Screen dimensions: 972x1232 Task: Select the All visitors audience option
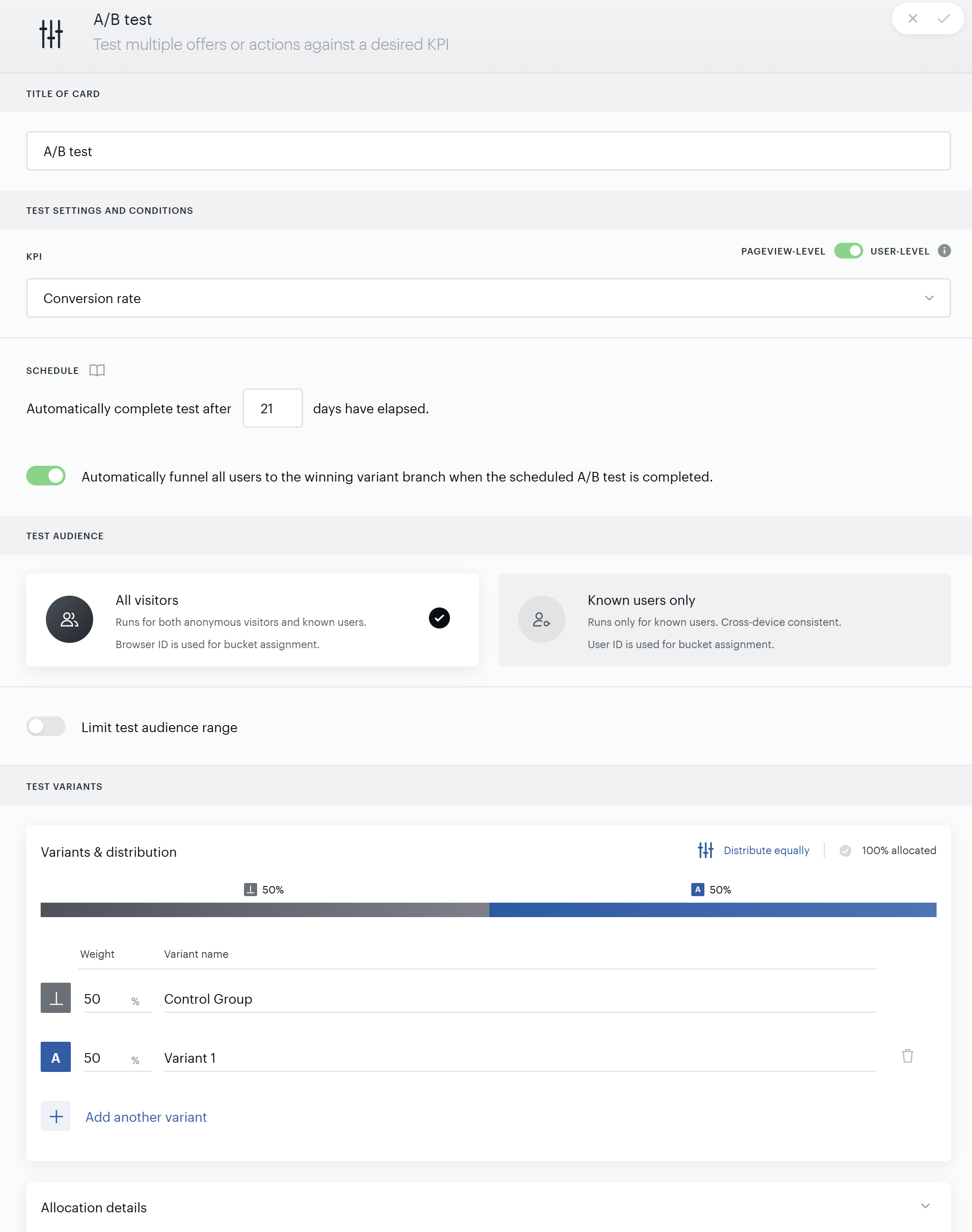pos(252,620)
